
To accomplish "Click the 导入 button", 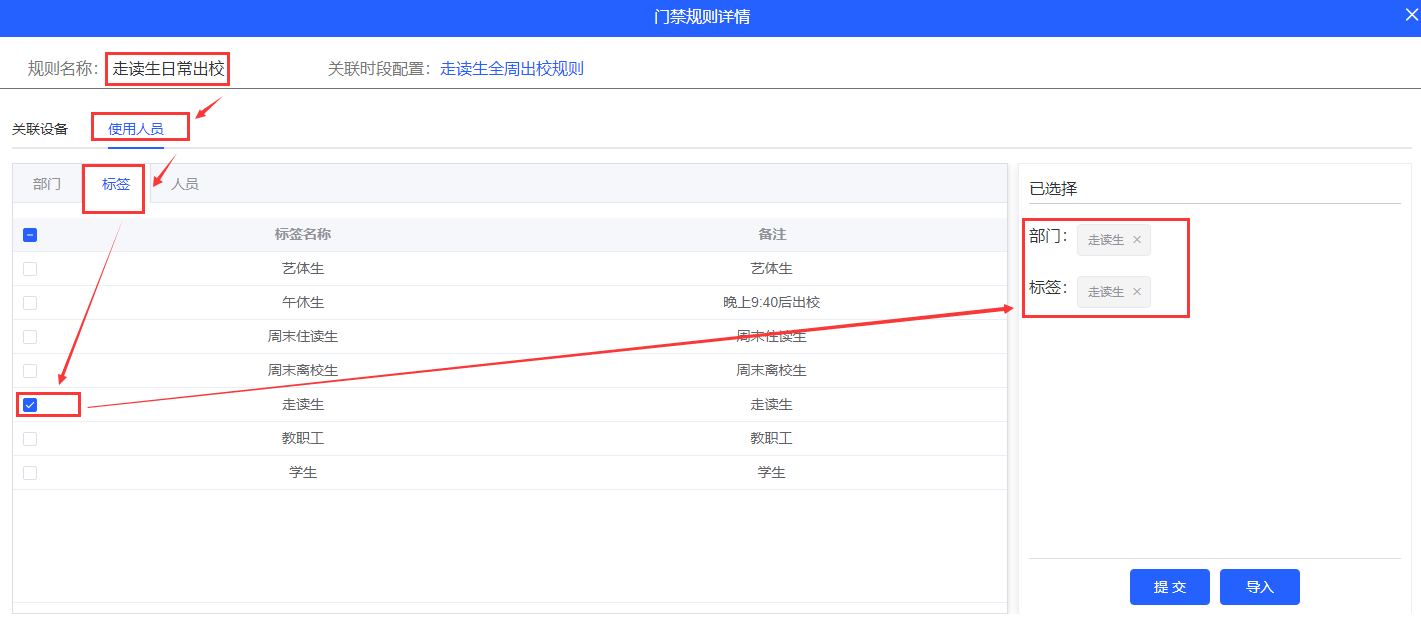I will [1259, 587].
